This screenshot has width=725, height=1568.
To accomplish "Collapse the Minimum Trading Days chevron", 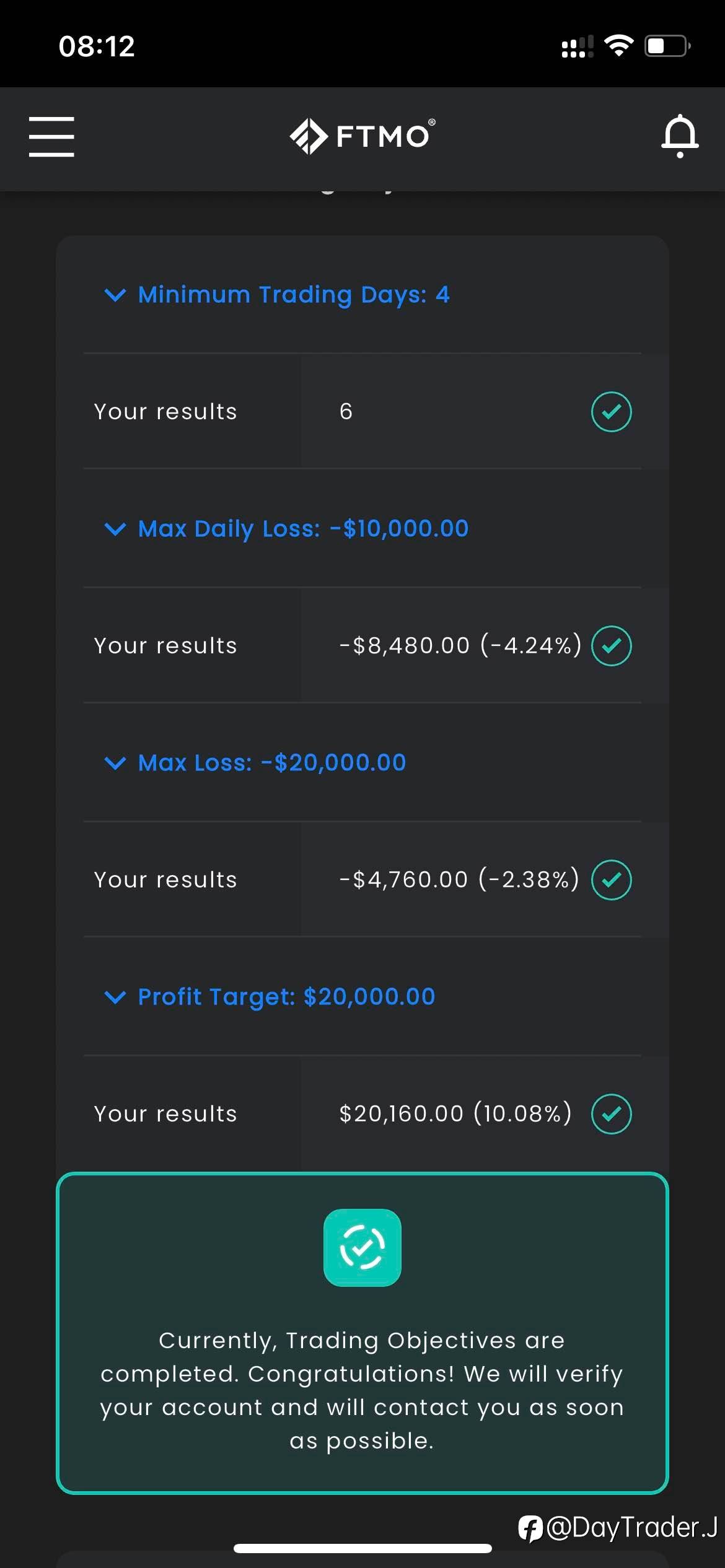I will (x=115, y=295).
